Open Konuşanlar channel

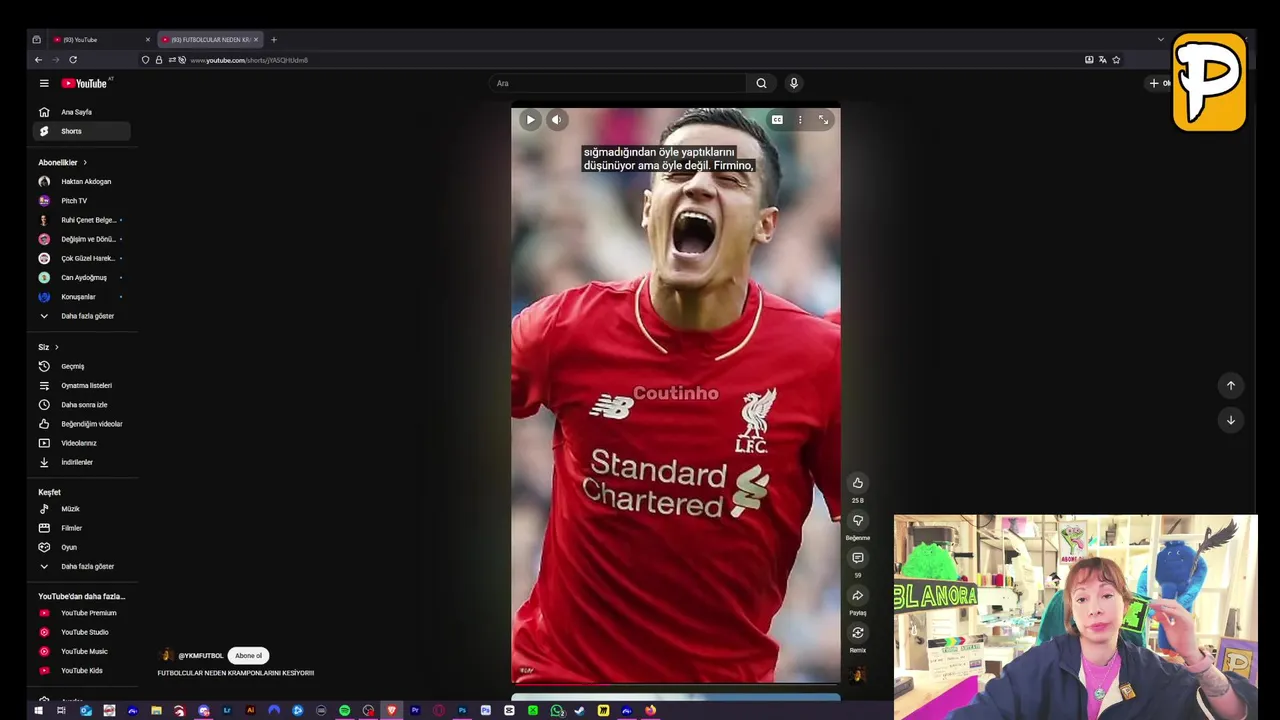tap(83, 297)
